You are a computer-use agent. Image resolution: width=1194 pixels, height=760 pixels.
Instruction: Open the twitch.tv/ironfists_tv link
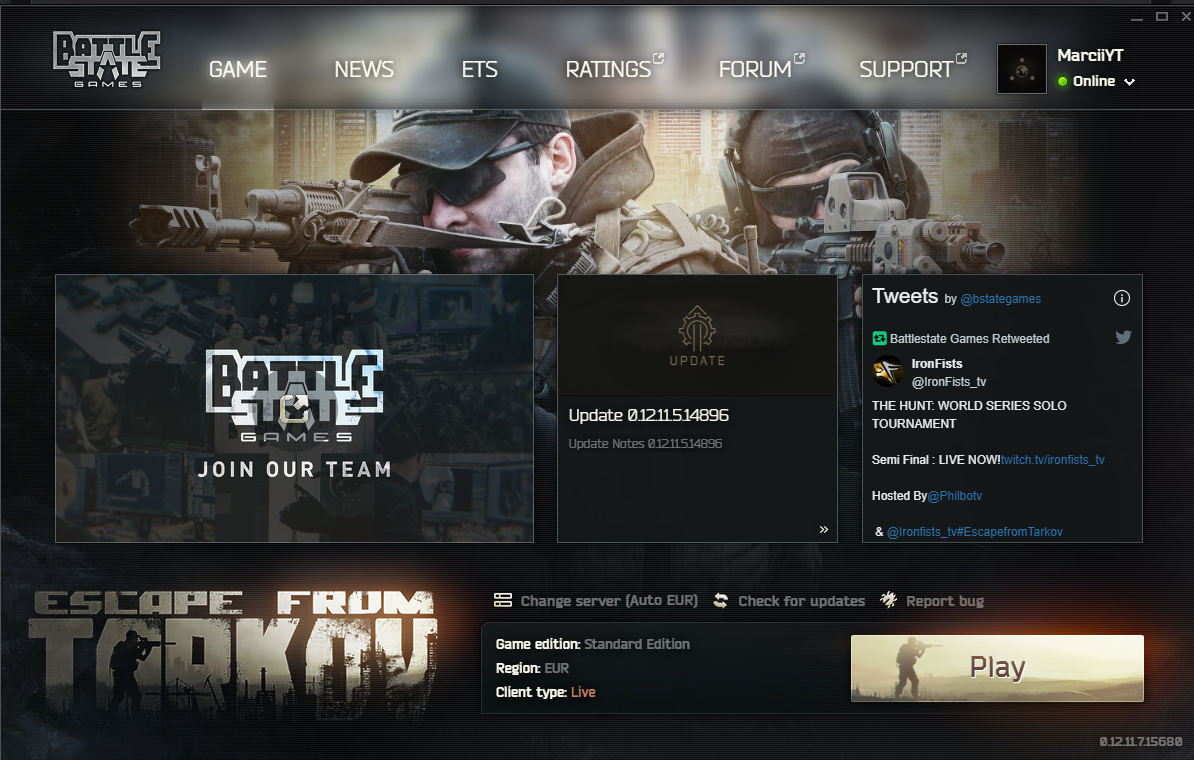[x=1052, y=460]
